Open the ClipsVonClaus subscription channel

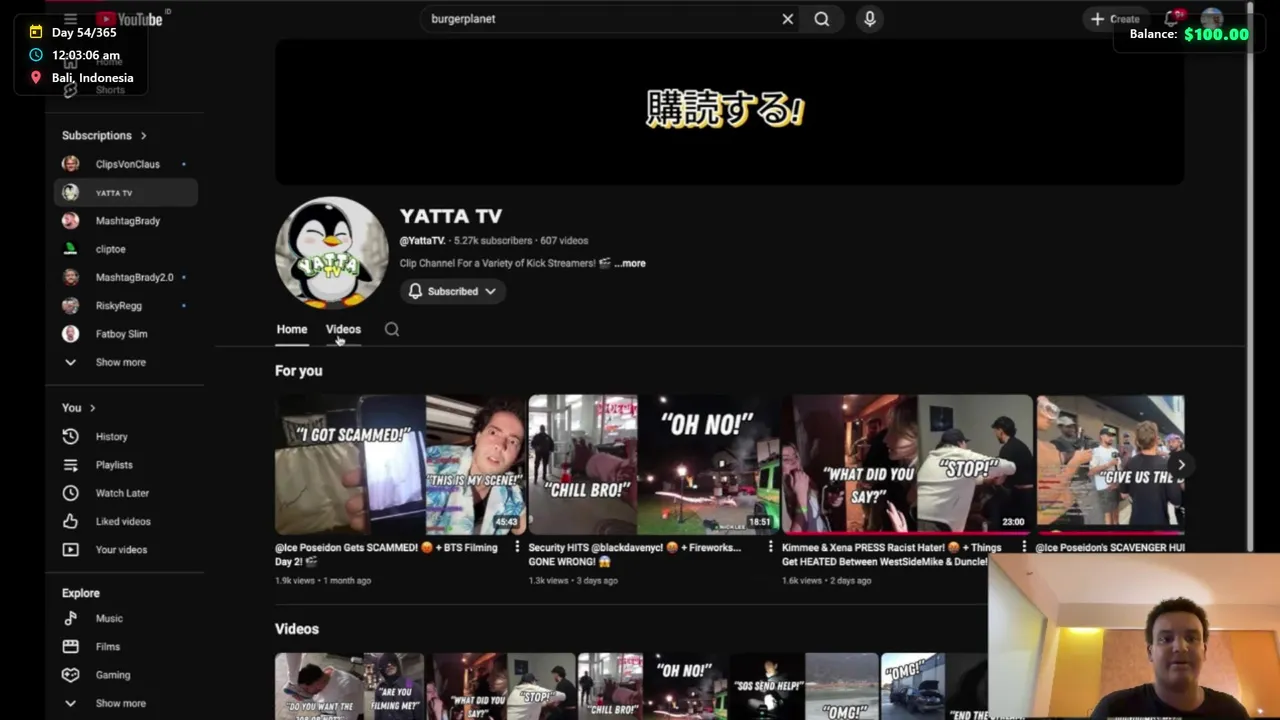125,164
